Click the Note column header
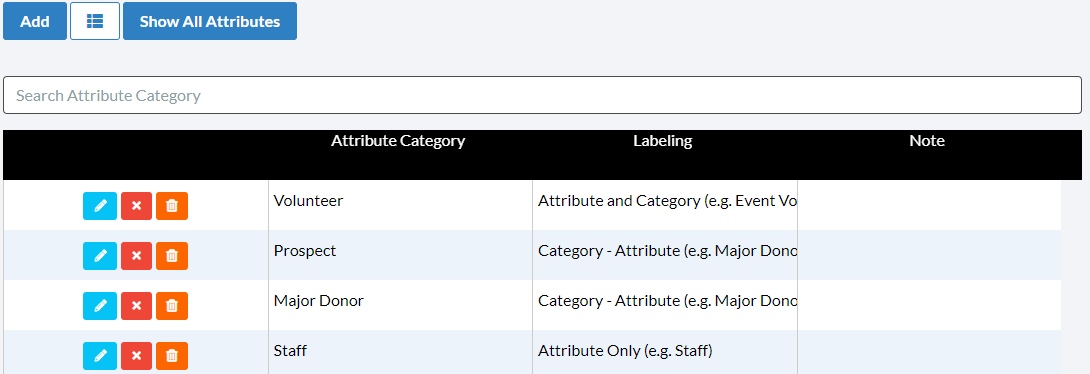 tap(927, 140)
